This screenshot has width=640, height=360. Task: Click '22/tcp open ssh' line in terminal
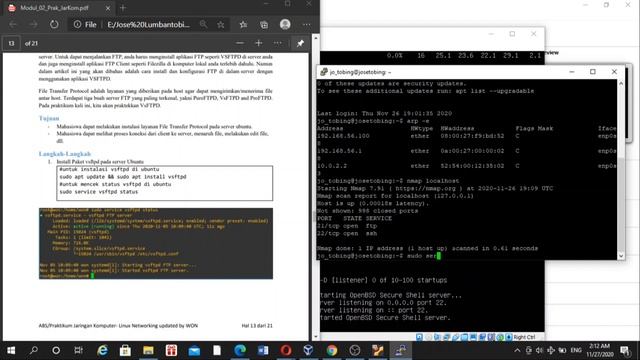[x=347, y=233]
